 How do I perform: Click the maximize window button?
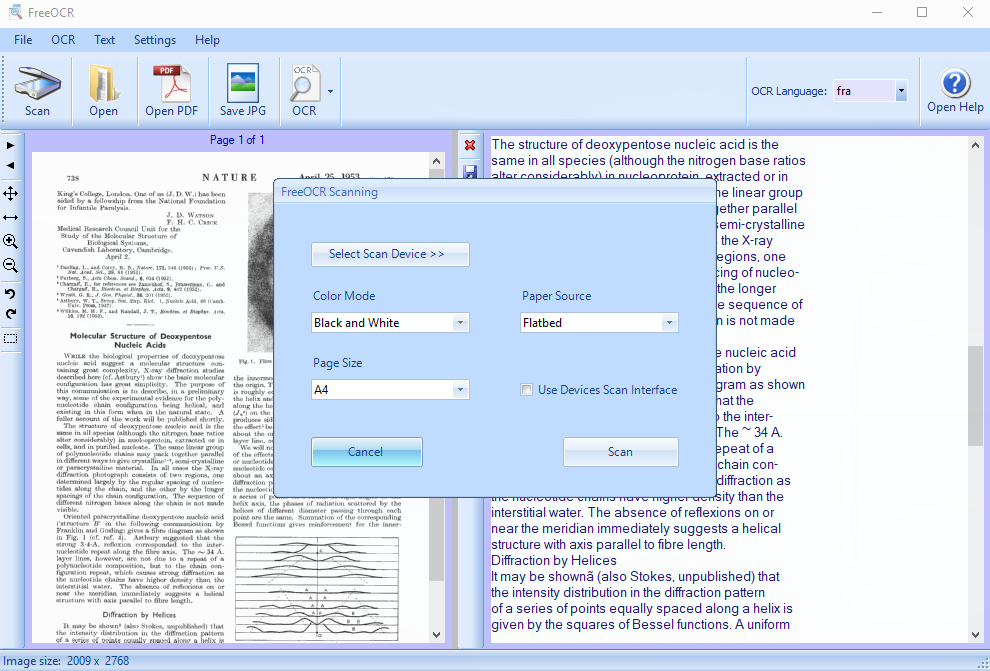[922, 12]
